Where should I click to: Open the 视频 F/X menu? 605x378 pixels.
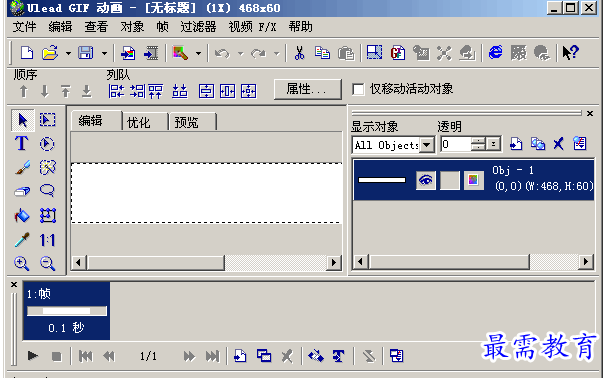pos(252,27)
